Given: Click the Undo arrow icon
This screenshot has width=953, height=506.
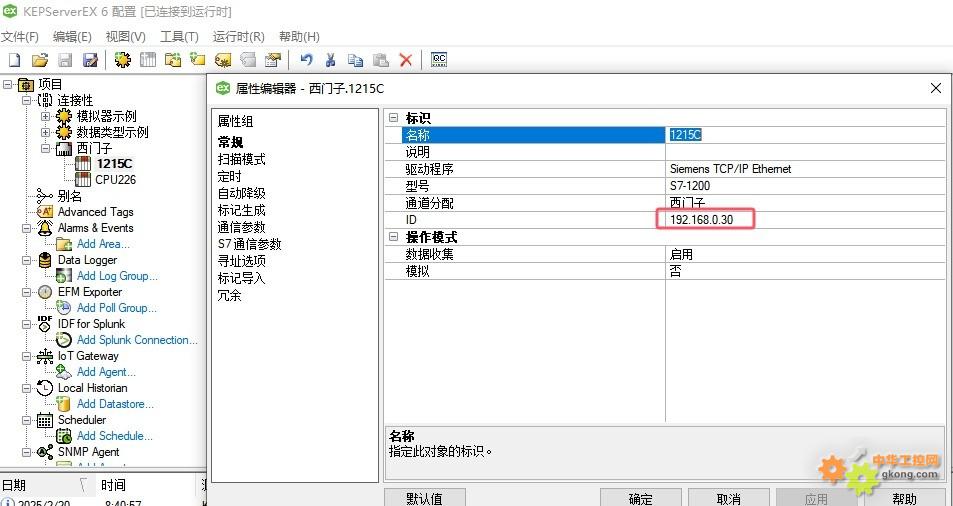Looking at the screenshot, I should tap(307, 60).
